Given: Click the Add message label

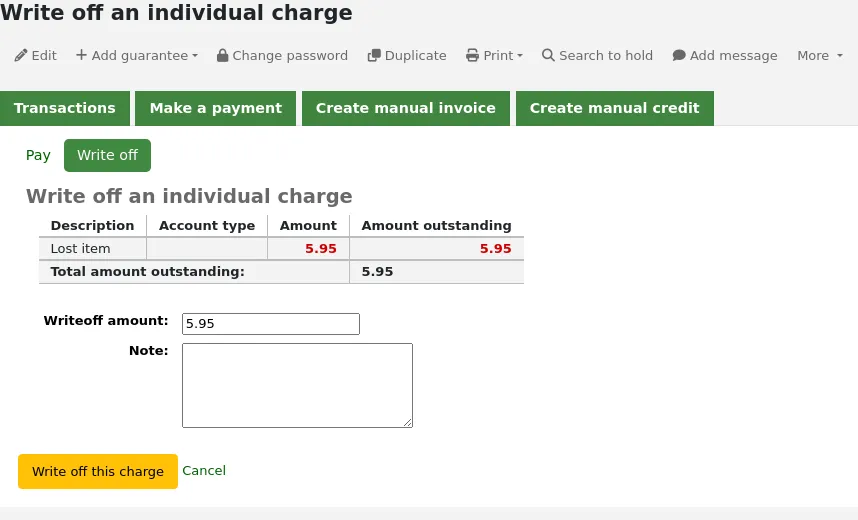Looking at the screenshot, I should [733, 55].
